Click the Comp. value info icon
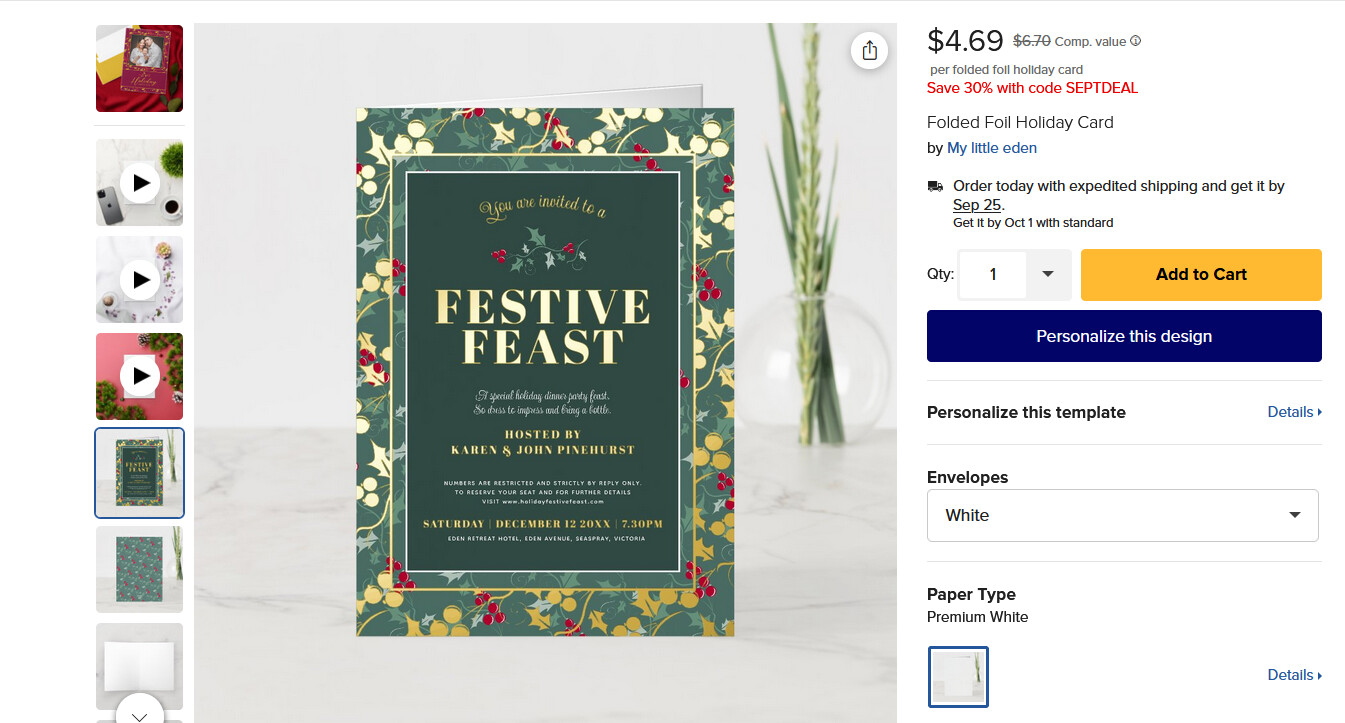Viewport: 1345px width, 723px height. [1135, 41]
